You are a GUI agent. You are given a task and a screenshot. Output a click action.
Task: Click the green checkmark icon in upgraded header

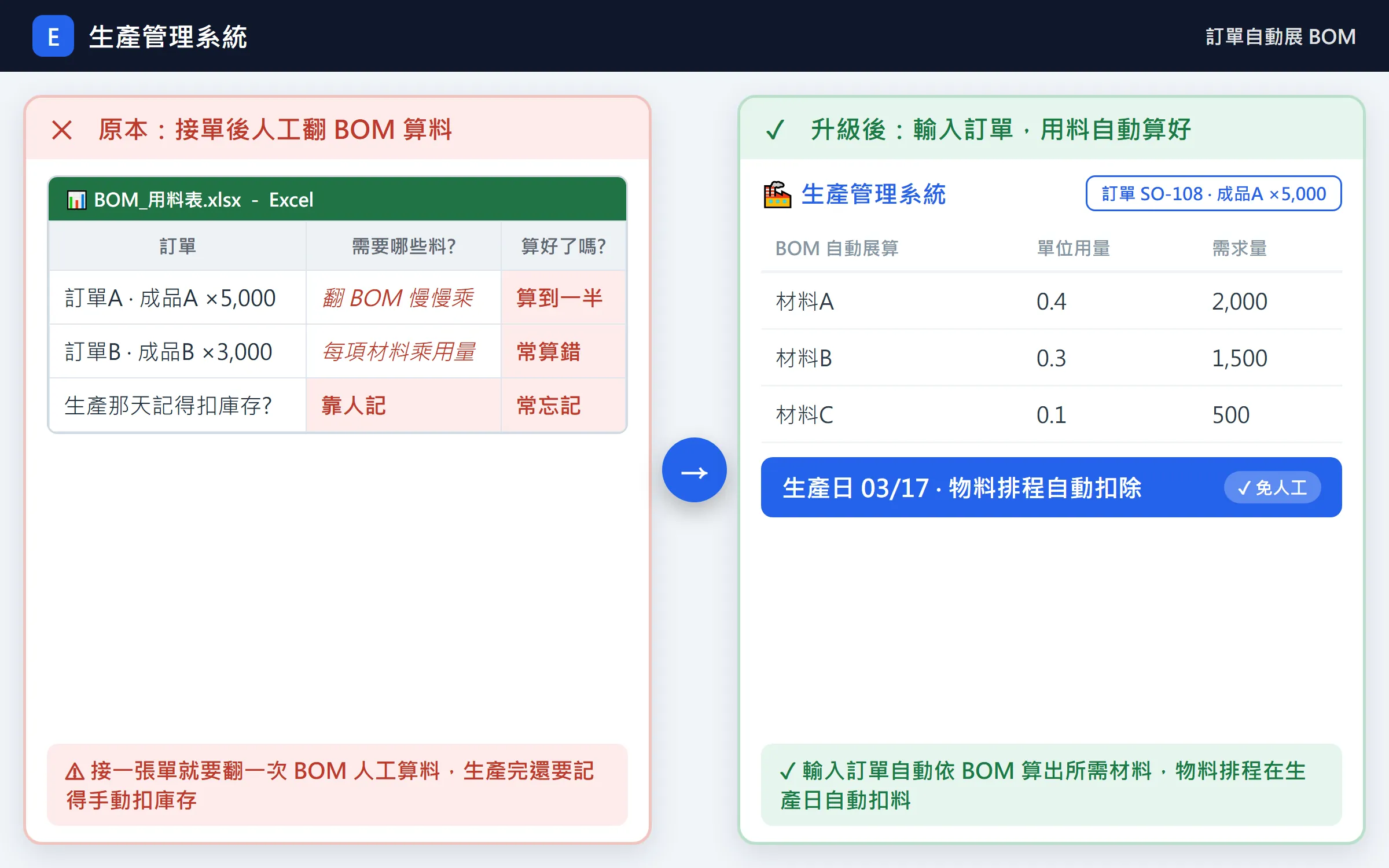(x=775, y=130)
